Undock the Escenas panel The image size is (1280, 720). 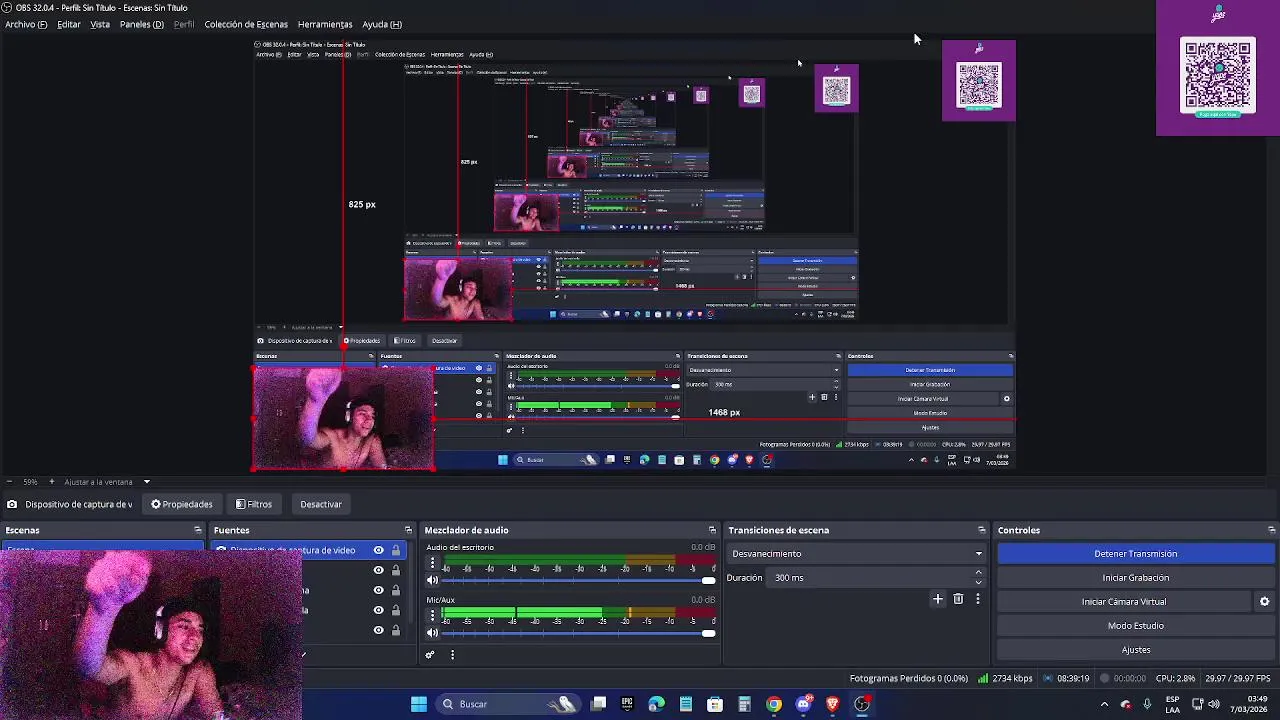pos(198,530)
